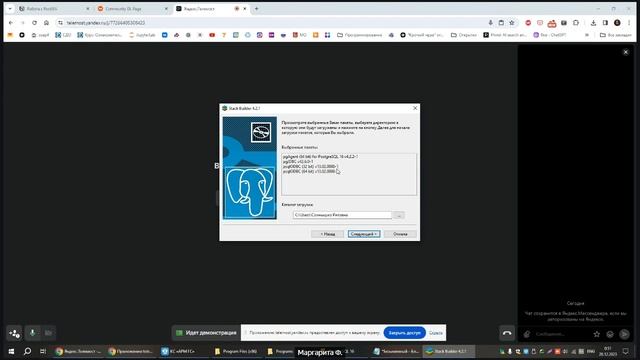Expand the hidden bookmarks chevron
640x360 pixels.
587,35
